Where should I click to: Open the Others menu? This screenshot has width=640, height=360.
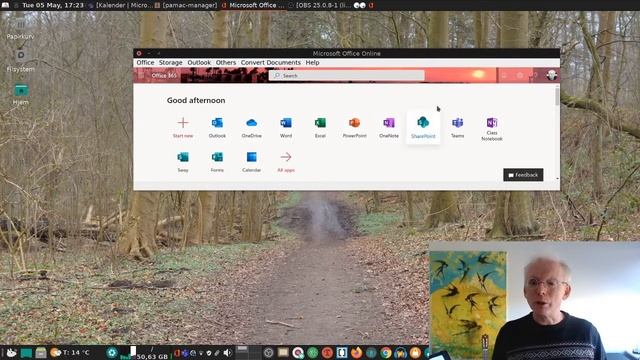pyautogui.click(x=226, y=62)
